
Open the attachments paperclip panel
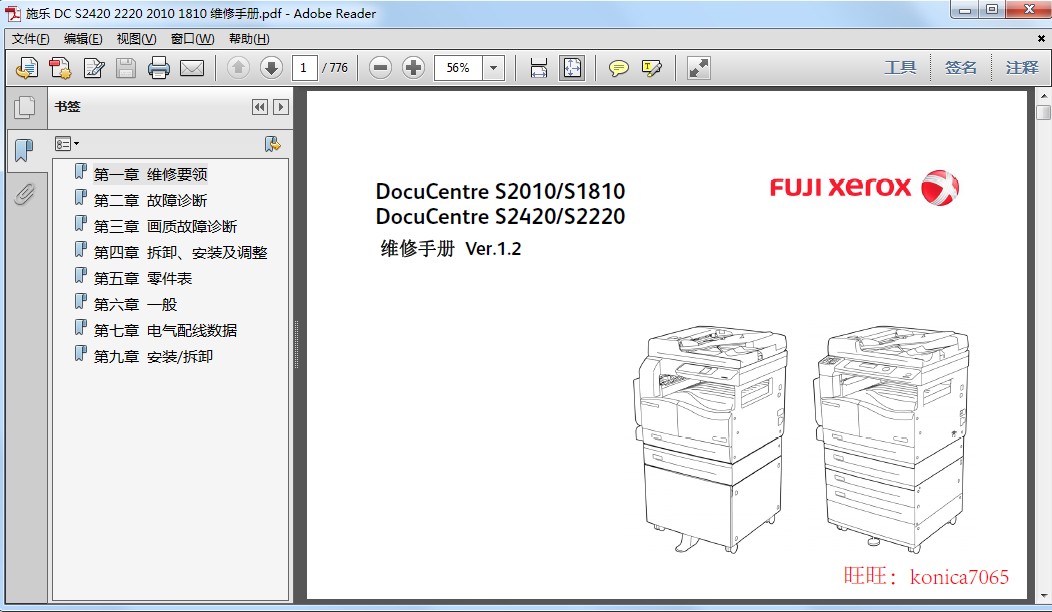coord(24,194)
